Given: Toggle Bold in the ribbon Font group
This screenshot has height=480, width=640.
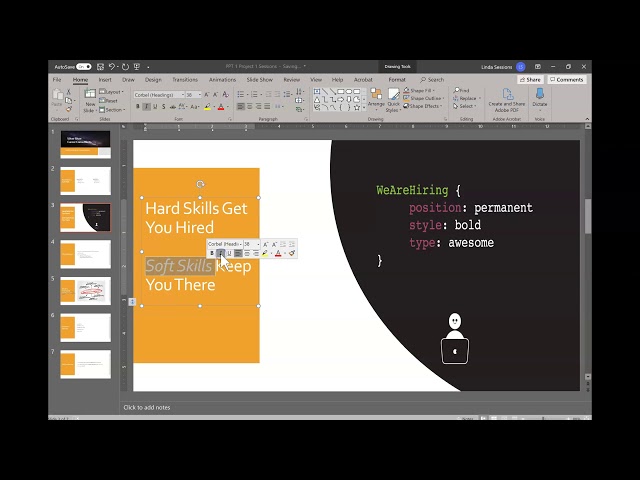Looking at the screenshot, I should [138, 107].
